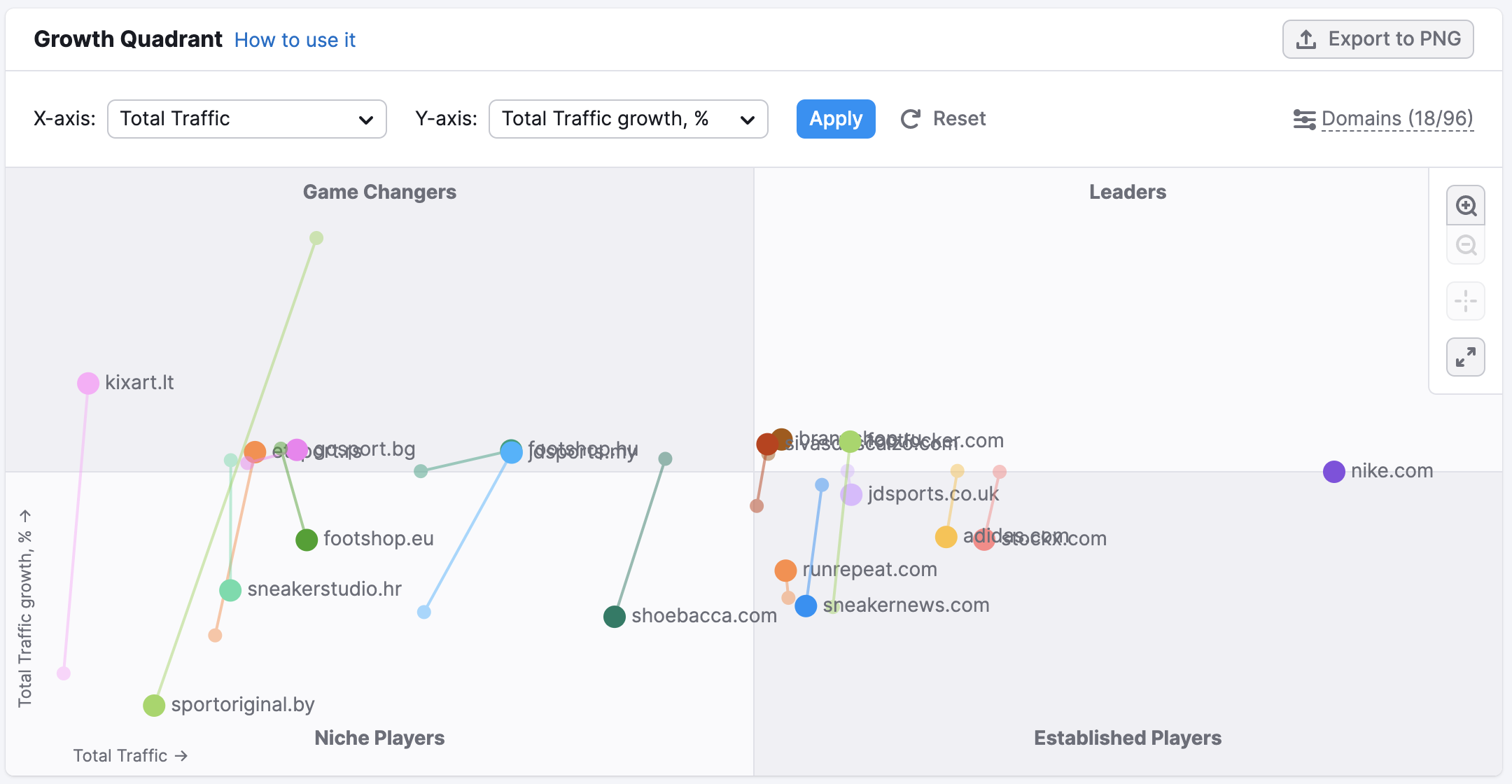The width and height of the screenshot is (1512, 784).
Task: Toggle visibility of nike.com data point
Action: (1336, 470)
